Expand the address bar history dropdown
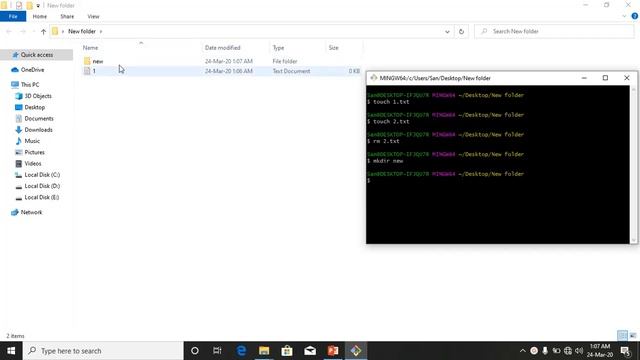This screenshot has width=640, height=360. (x=447, y=31)
